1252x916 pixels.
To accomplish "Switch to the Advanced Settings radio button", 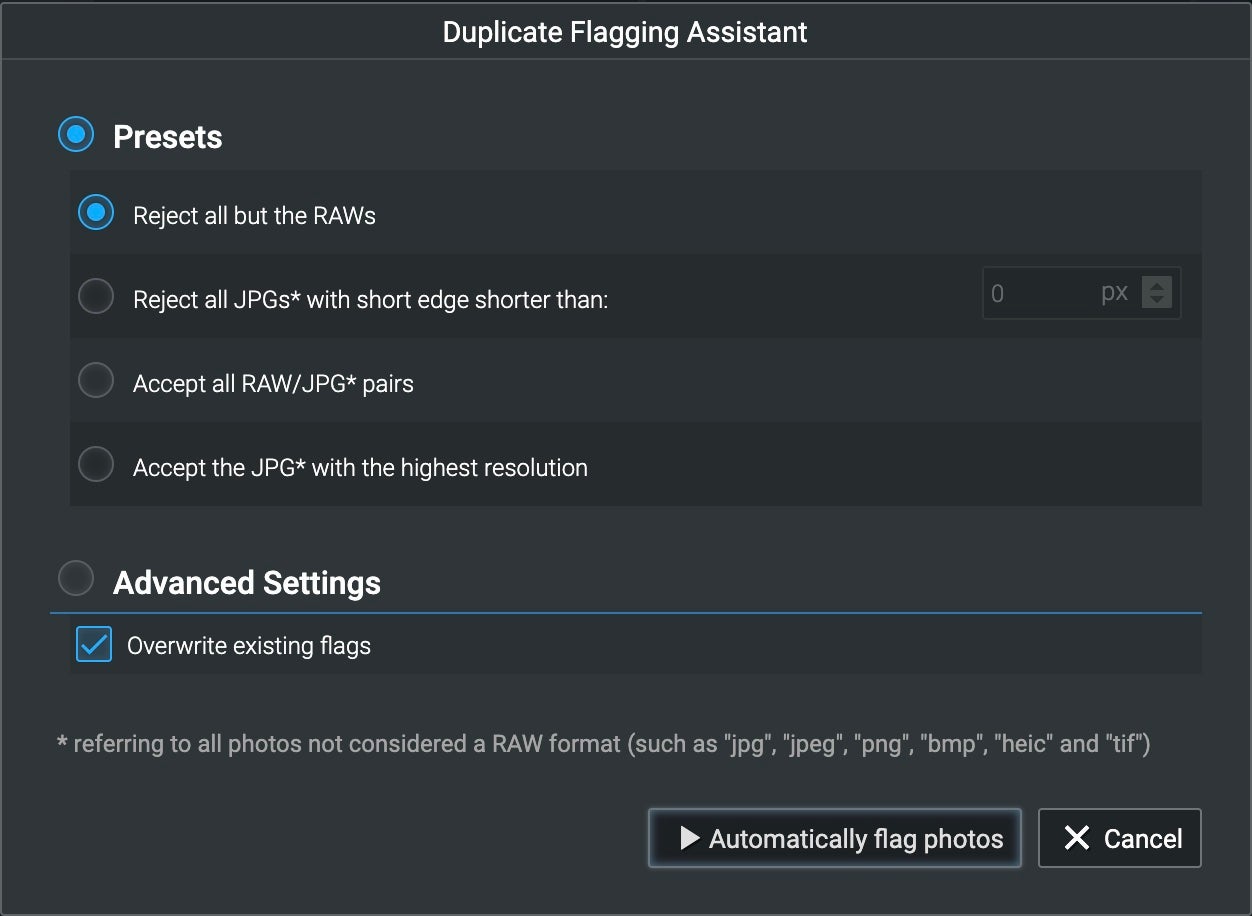I will (x=76, y=579).
